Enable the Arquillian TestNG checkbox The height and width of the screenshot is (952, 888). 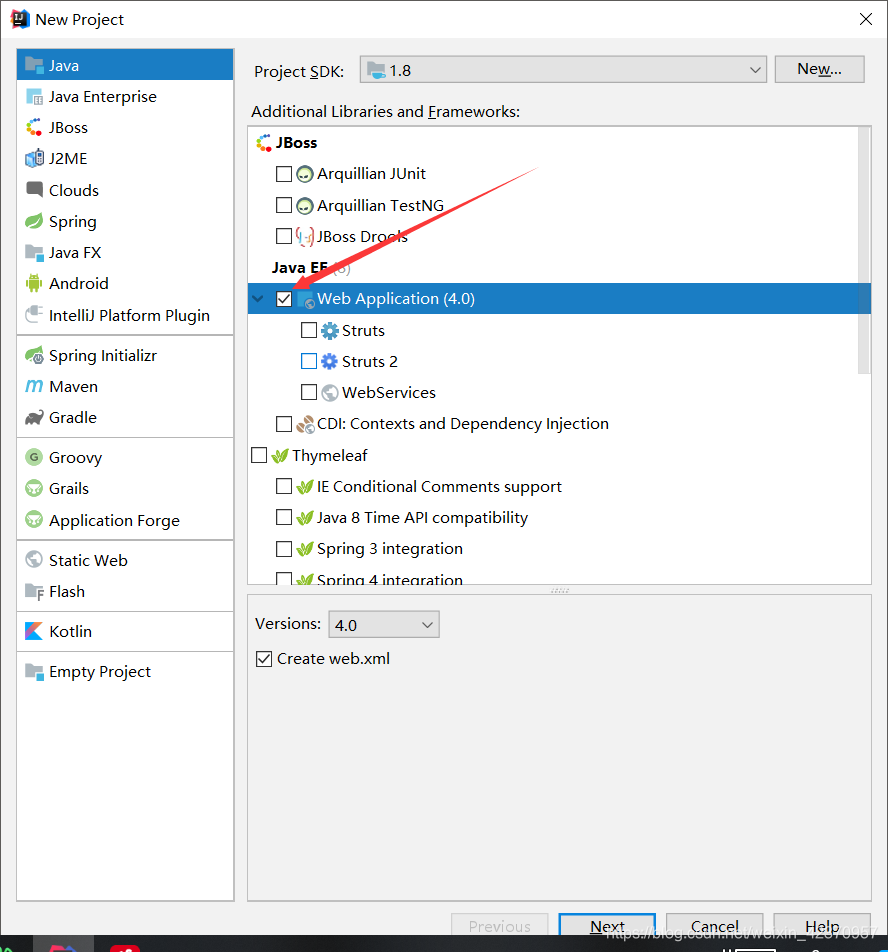[283, 205]
